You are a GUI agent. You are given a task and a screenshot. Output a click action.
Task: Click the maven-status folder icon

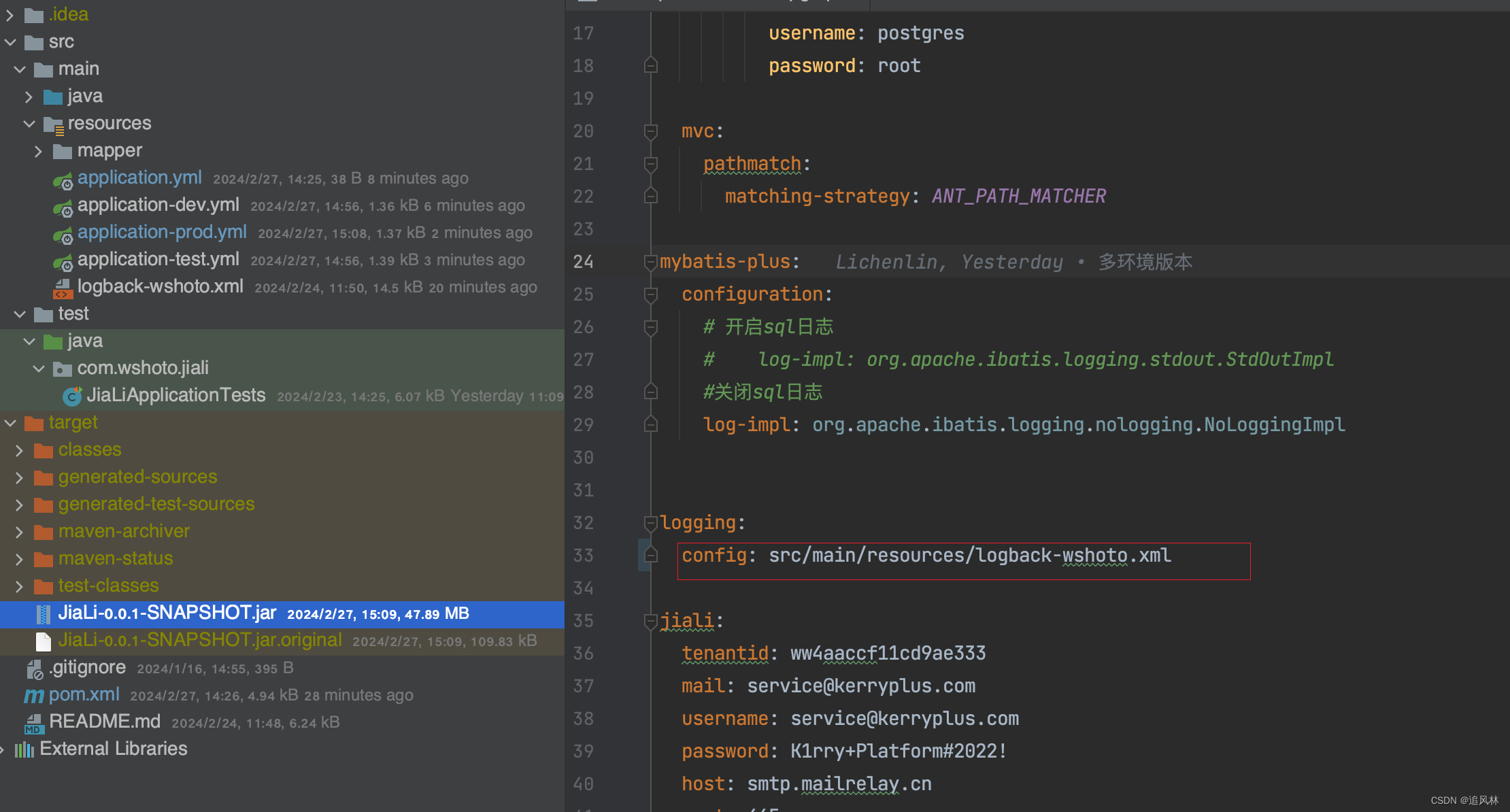44,559
